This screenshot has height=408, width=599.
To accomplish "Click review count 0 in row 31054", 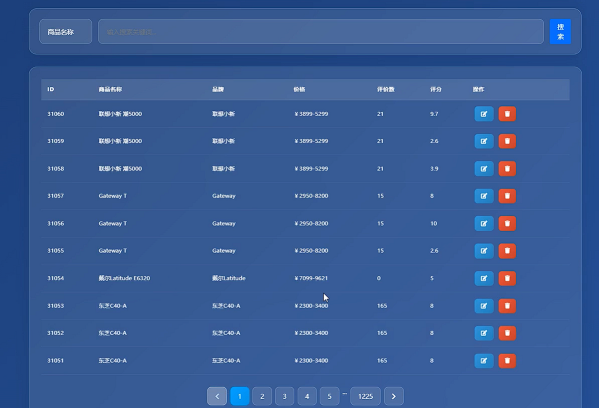I will (x=379, y=278).
